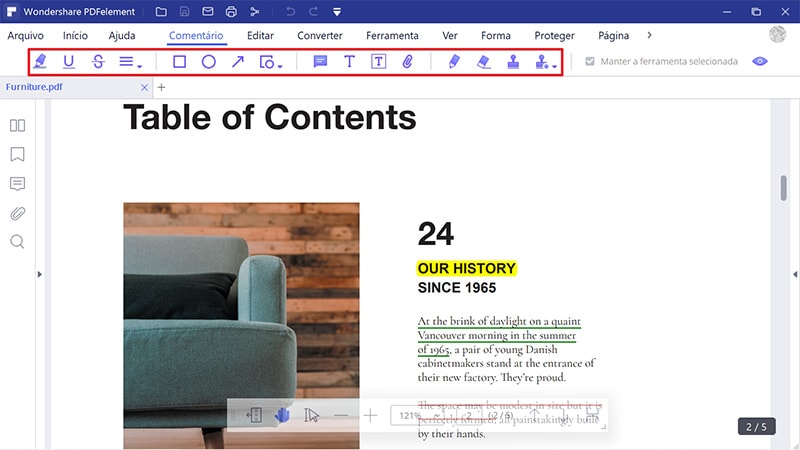Expand the left side panel arrow
The height and width of the screenshot is (450, 800).
pyautogui.click(x=39, y=274)
